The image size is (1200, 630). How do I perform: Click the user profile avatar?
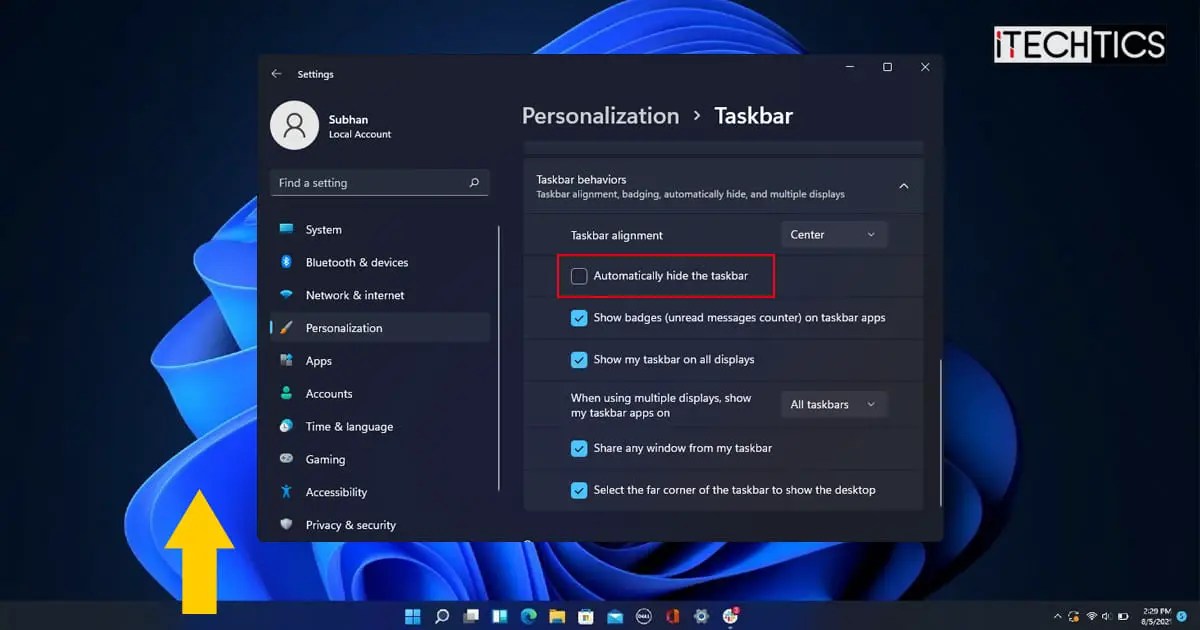click(x=294, y=125)
